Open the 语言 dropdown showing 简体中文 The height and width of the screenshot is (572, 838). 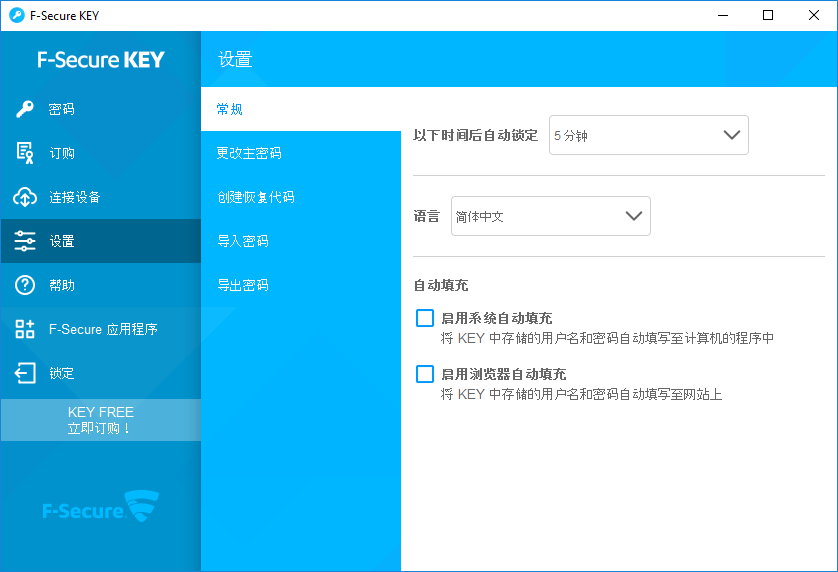click(x=550, y=216)
